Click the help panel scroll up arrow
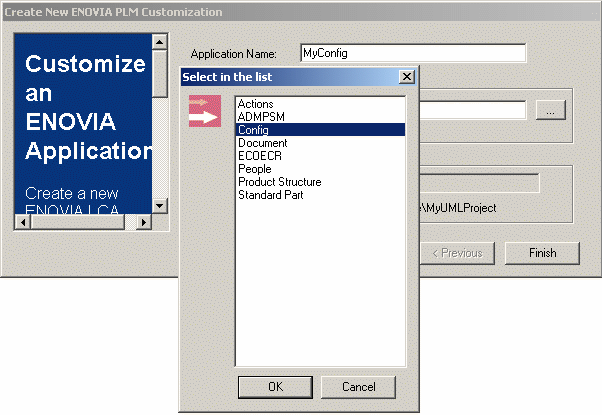This screenshot has height=415, width=602. click(x=160, y=41)
